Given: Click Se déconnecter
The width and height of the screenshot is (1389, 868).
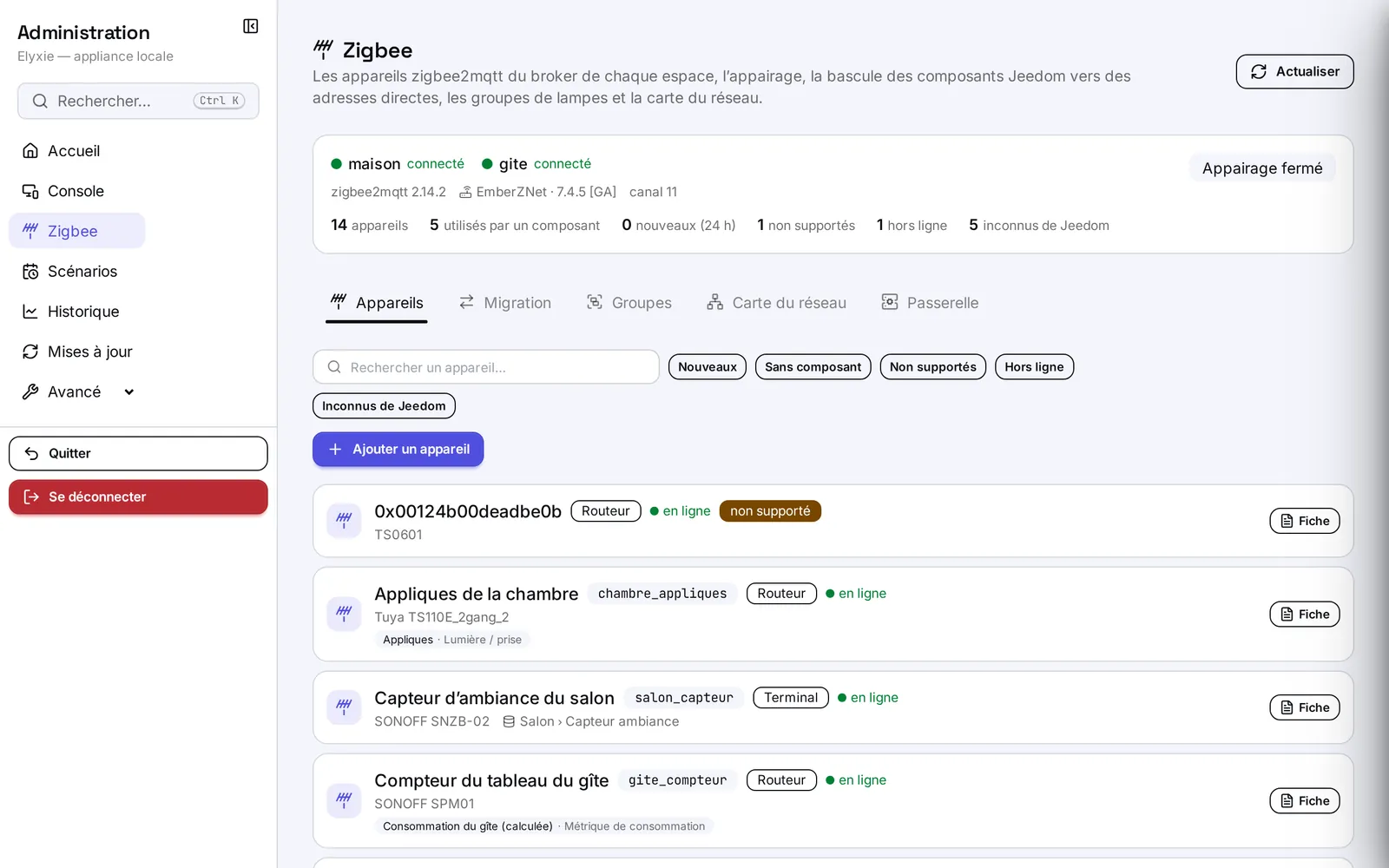Looking at the screenshot, I should 138,497.
